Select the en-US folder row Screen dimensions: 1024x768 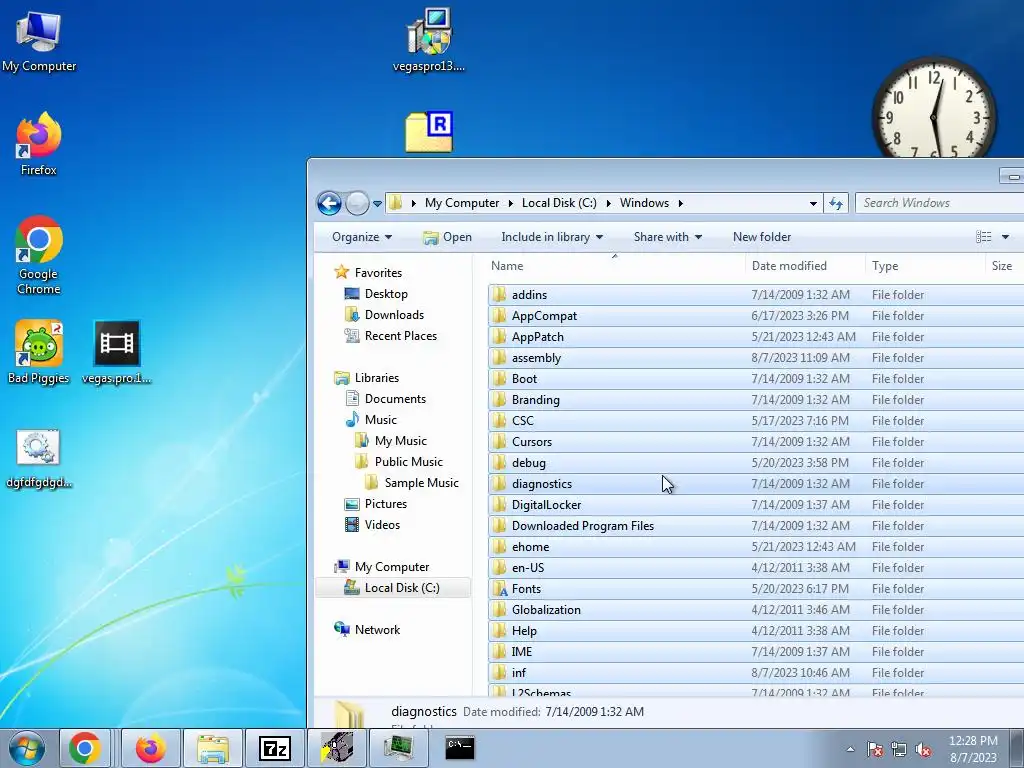coord(756,568)
